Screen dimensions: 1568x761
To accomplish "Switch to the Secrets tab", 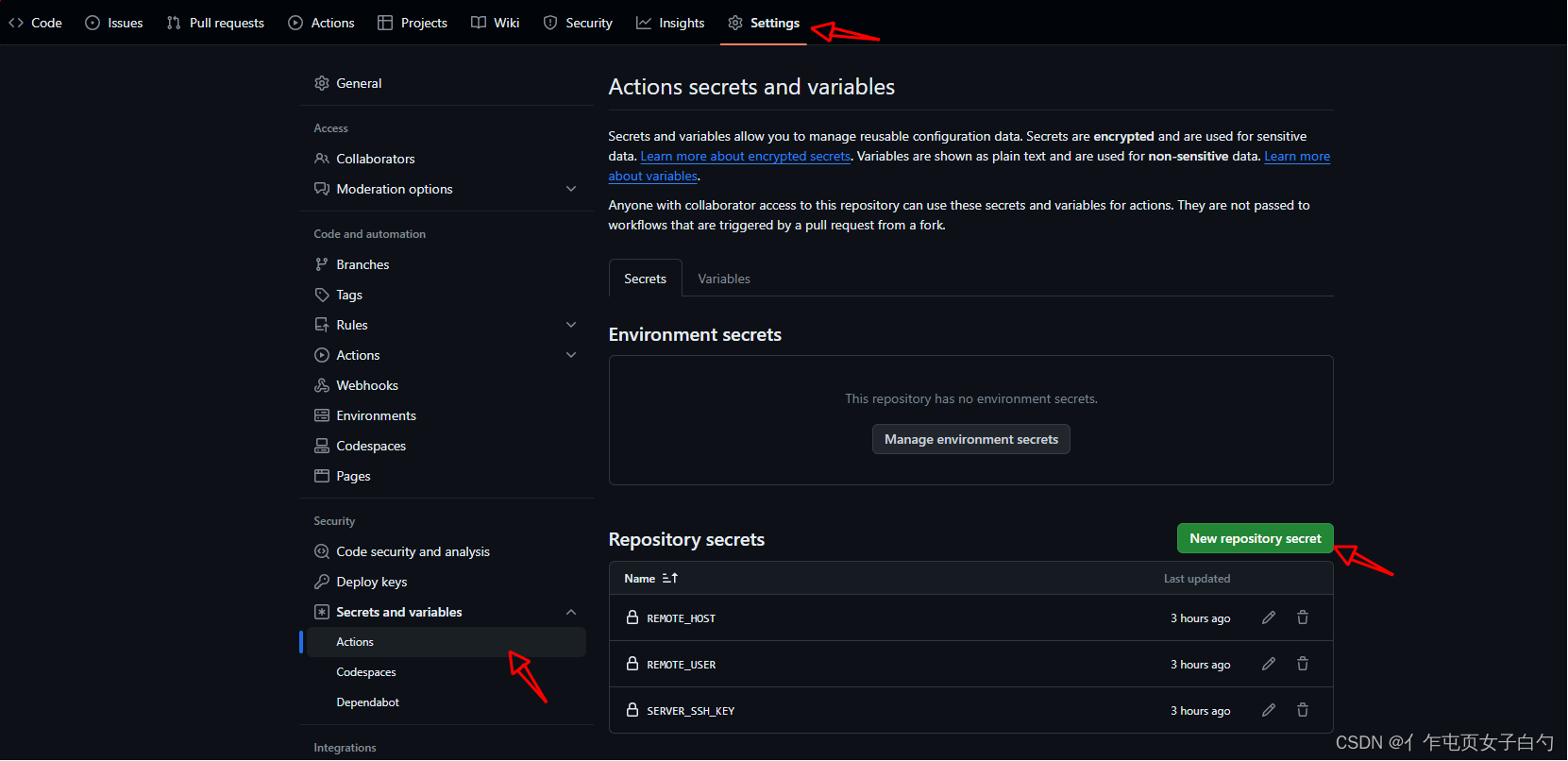I will (646, 279).
